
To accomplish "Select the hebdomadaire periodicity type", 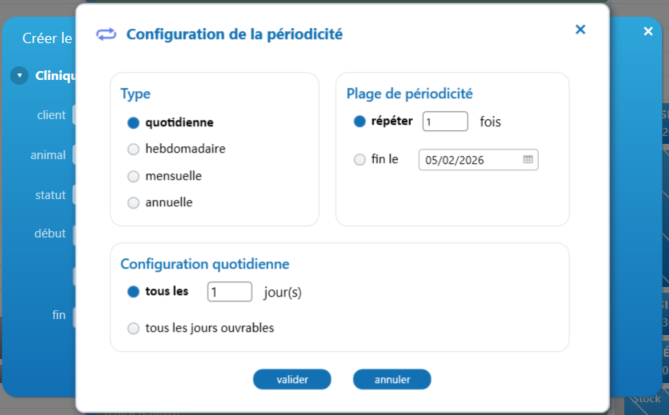I will (133, 149).
